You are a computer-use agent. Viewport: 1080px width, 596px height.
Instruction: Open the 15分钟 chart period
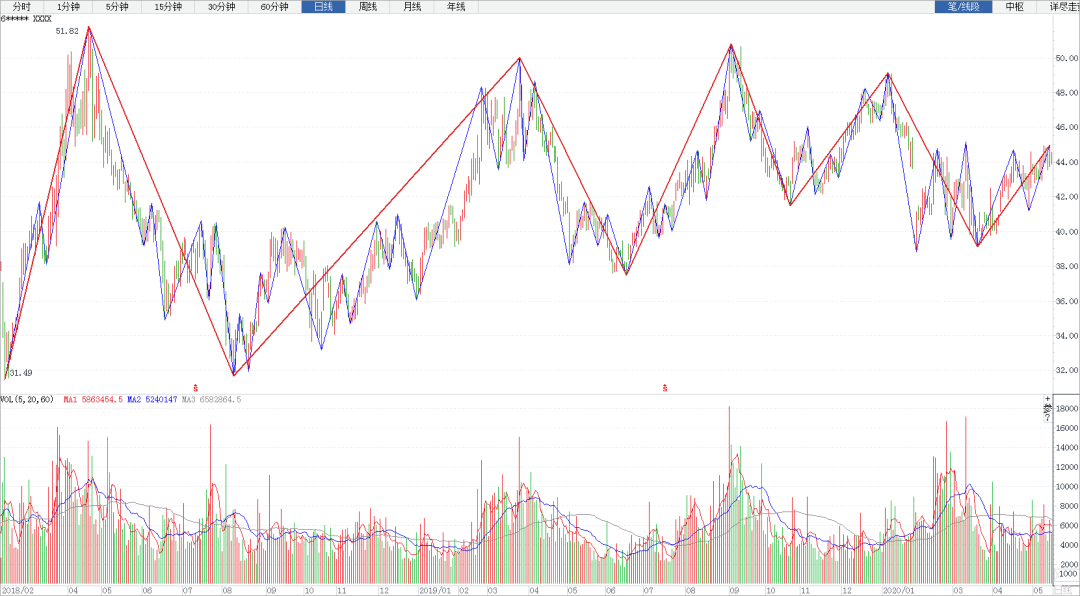coord(168,7)
